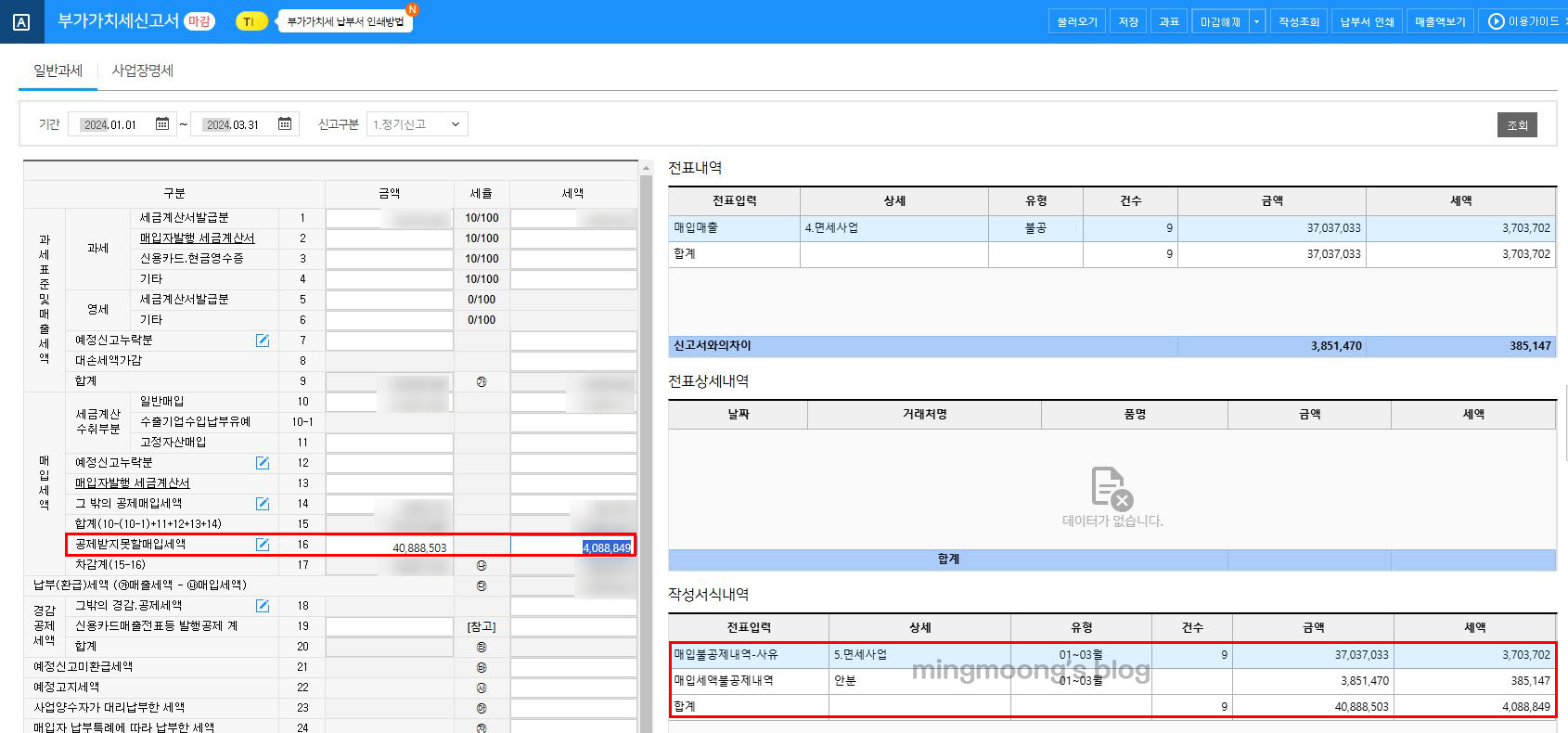1568x733 pixels.
Task: Click 품명 column header in 전표상세내역
Action: click(x=1135, y=414)
